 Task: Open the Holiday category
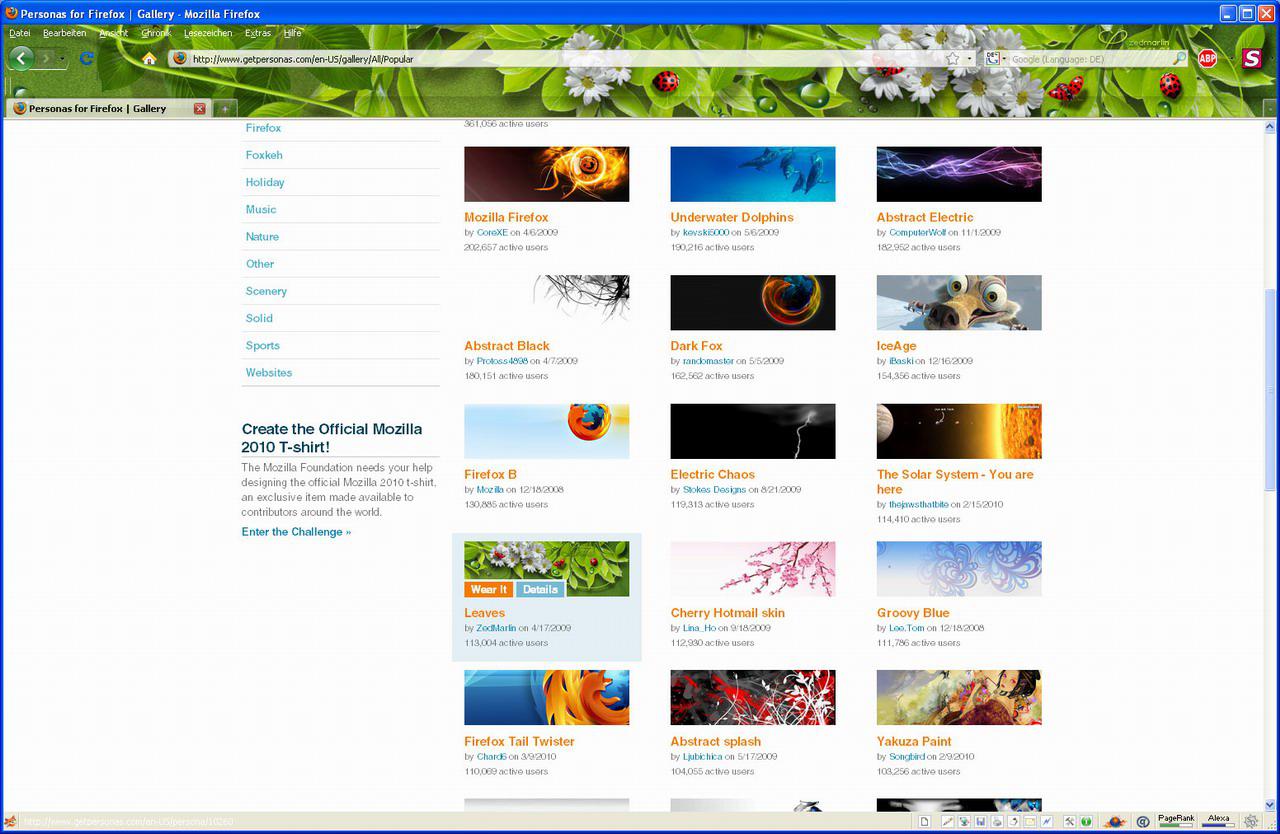(265, 182)
